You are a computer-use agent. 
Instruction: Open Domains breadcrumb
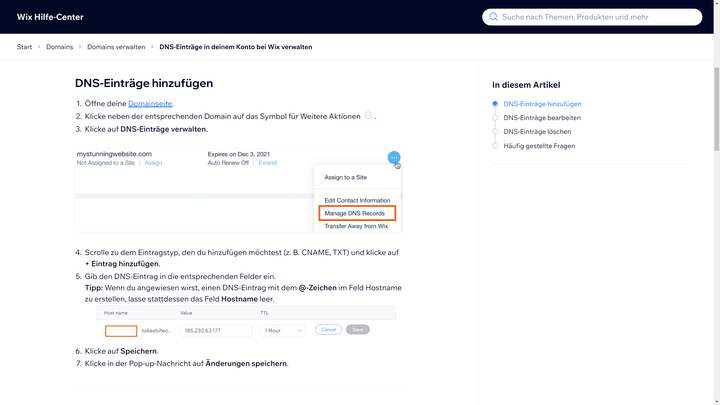(x=59, y=47)
